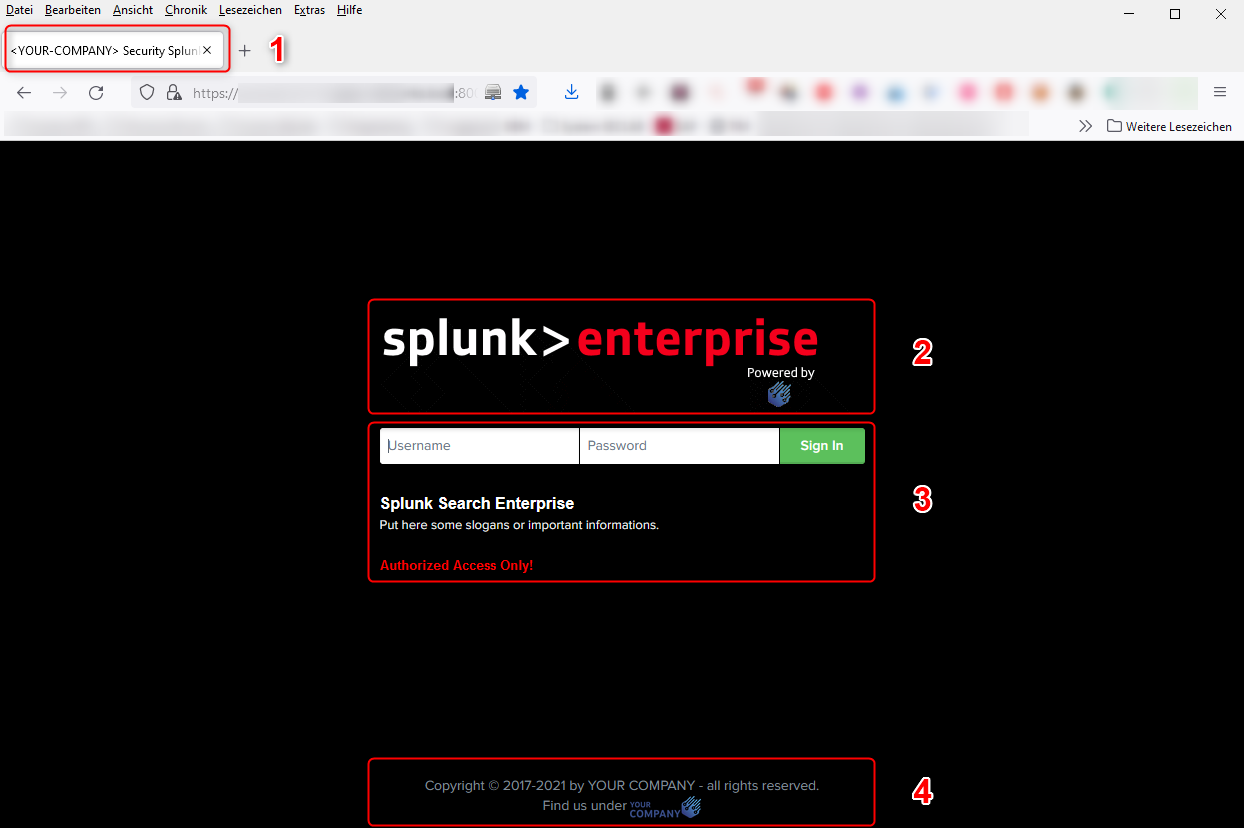
Task: Reload the current page
Action: pyautogui.click(x=96, y=93)
